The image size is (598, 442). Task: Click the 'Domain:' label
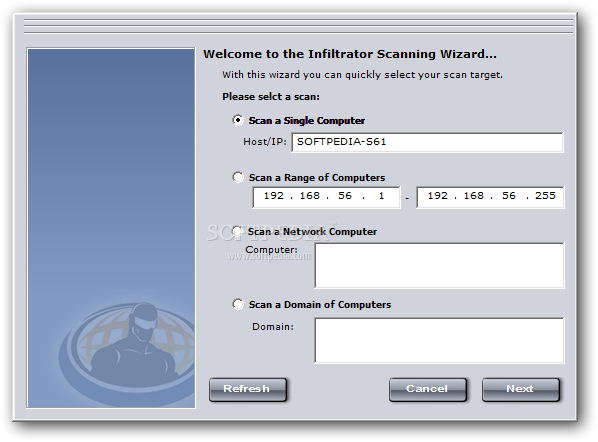(x=273, y=327)
